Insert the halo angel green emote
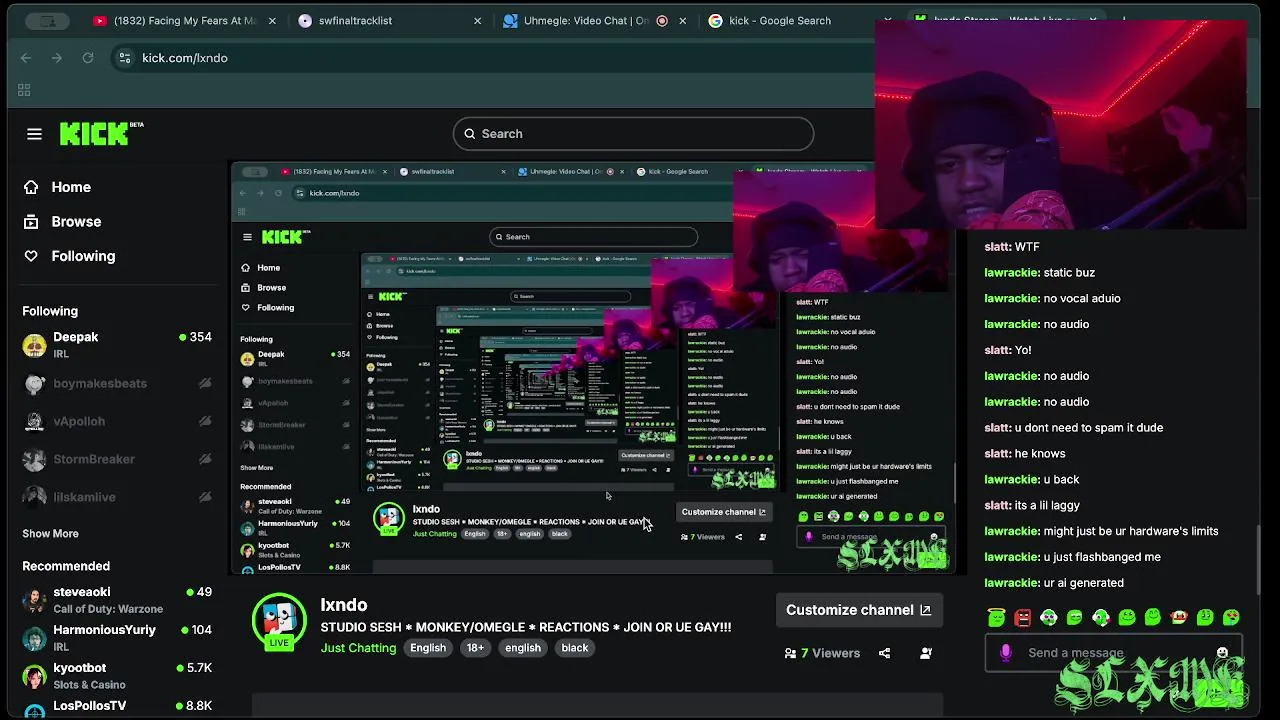The image size is (1280, 720). point(996,618)
